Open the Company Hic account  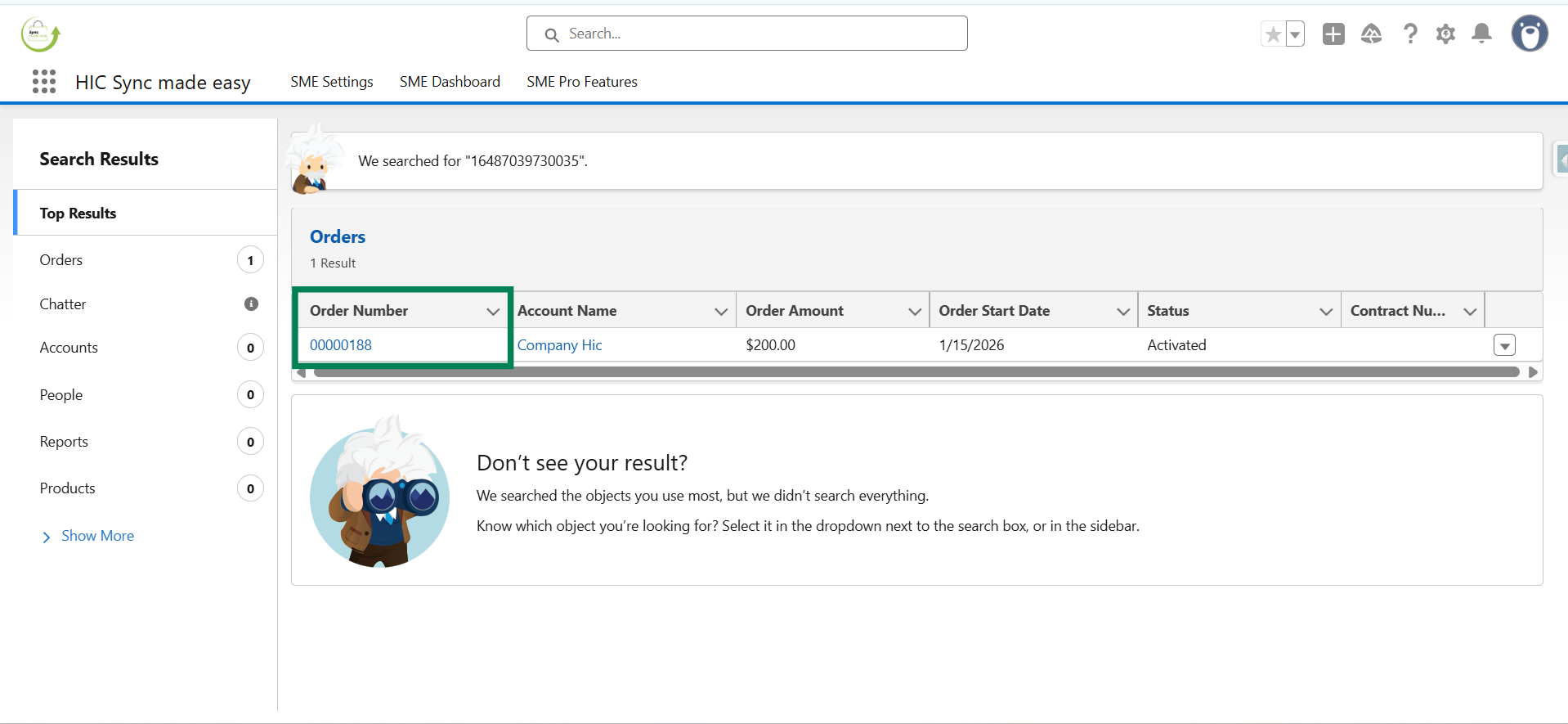[560, 345]
